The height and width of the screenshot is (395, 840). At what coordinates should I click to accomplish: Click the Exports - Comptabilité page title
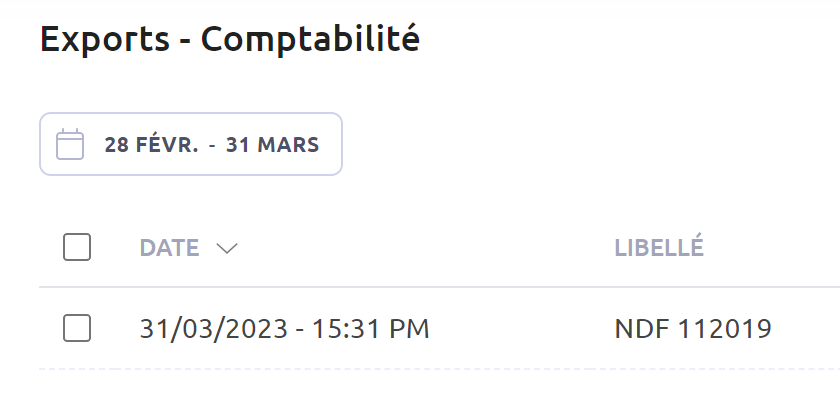click(230, 40)
